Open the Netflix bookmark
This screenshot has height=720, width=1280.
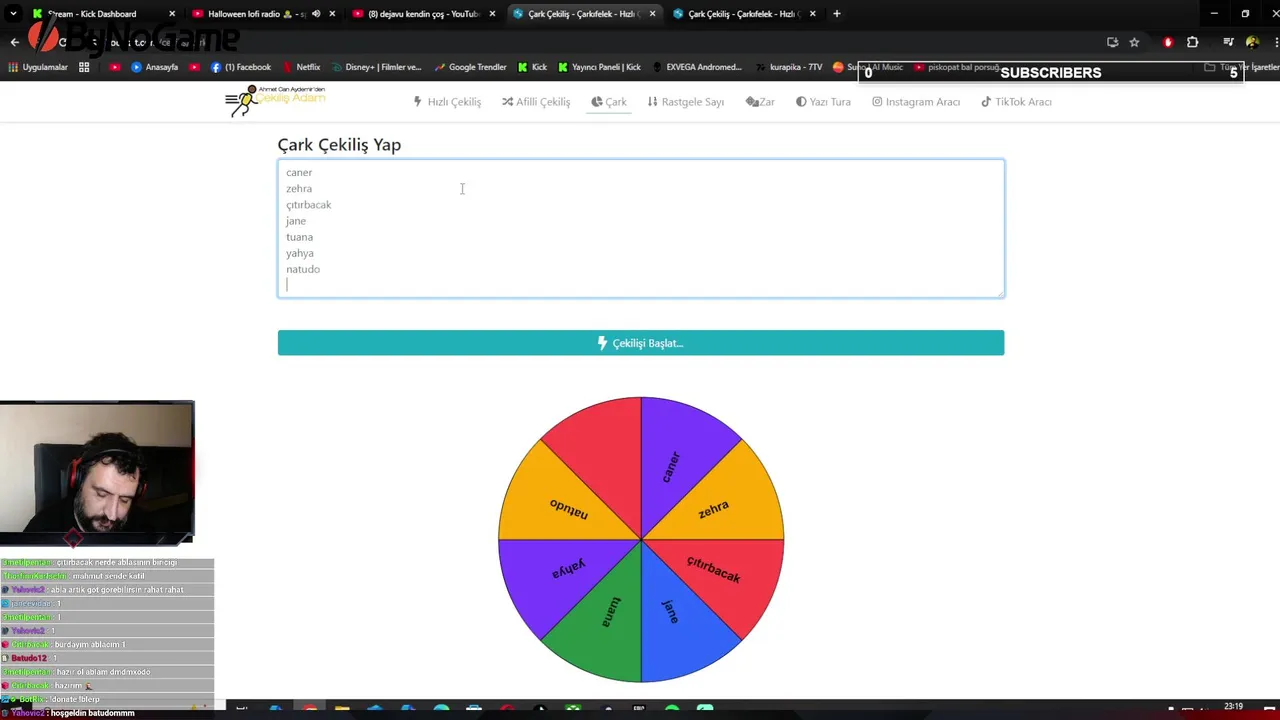tap(301, 67)
